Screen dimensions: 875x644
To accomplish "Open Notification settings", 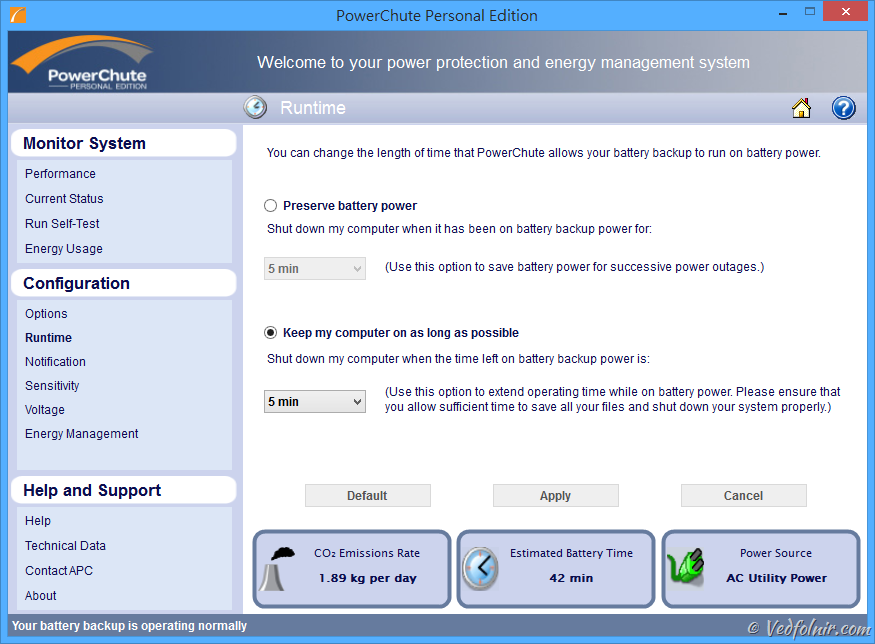I will pos(55,362).
